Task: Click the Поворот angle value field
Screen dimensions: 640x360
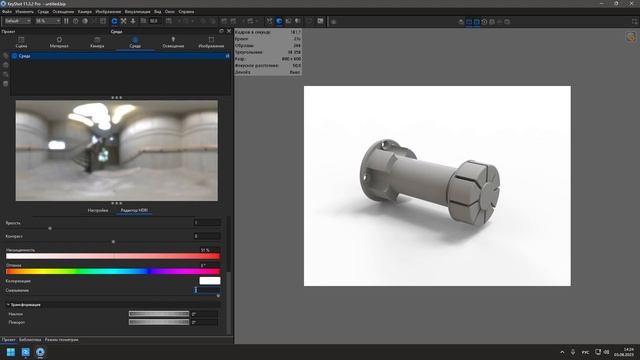Action: 204,322
